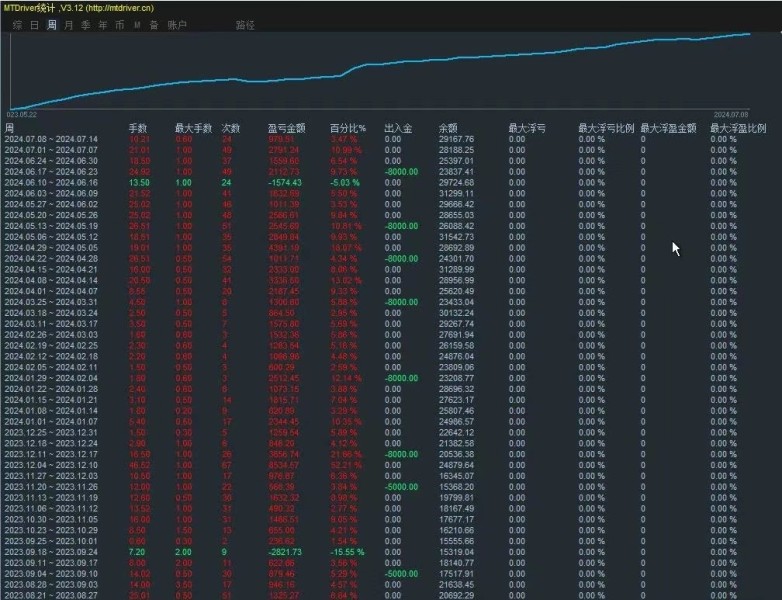The image size is (782, 600).
Task: Click the 最大浮盈金额 column header
Action: pos(668,128)
